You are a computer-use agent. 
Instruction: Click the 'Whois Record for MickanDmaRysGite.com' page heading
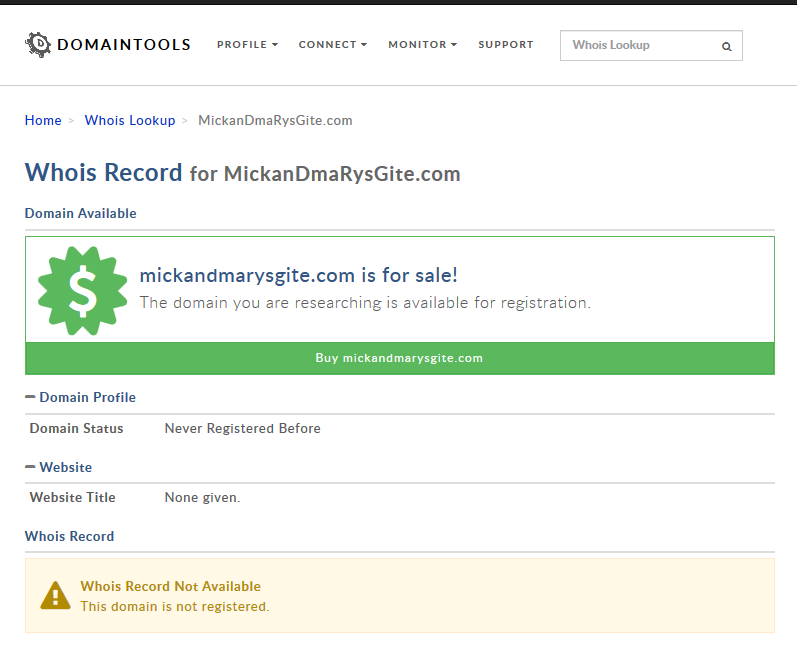242,173
